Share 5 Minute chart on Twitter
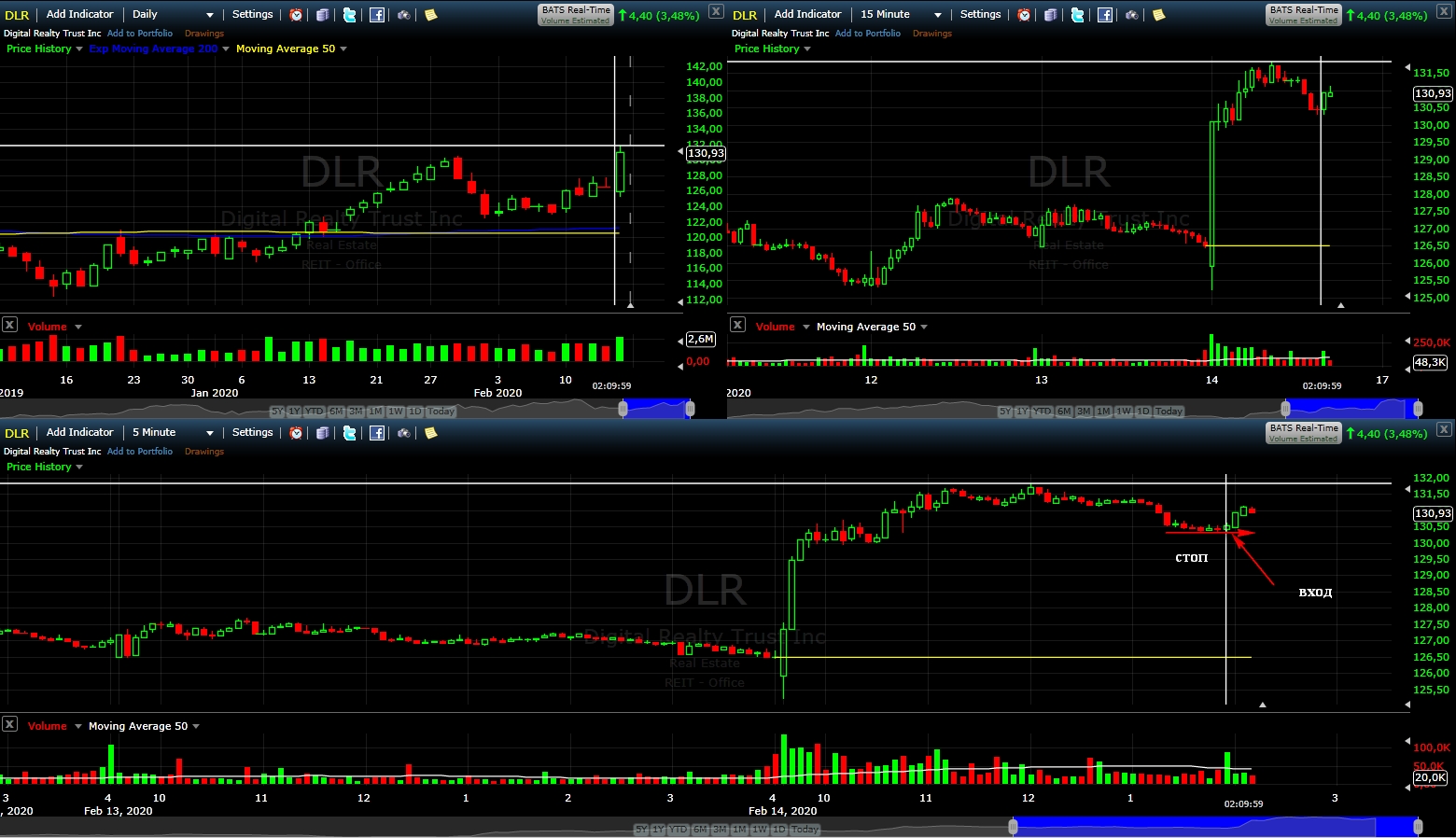 click(349, 433)
